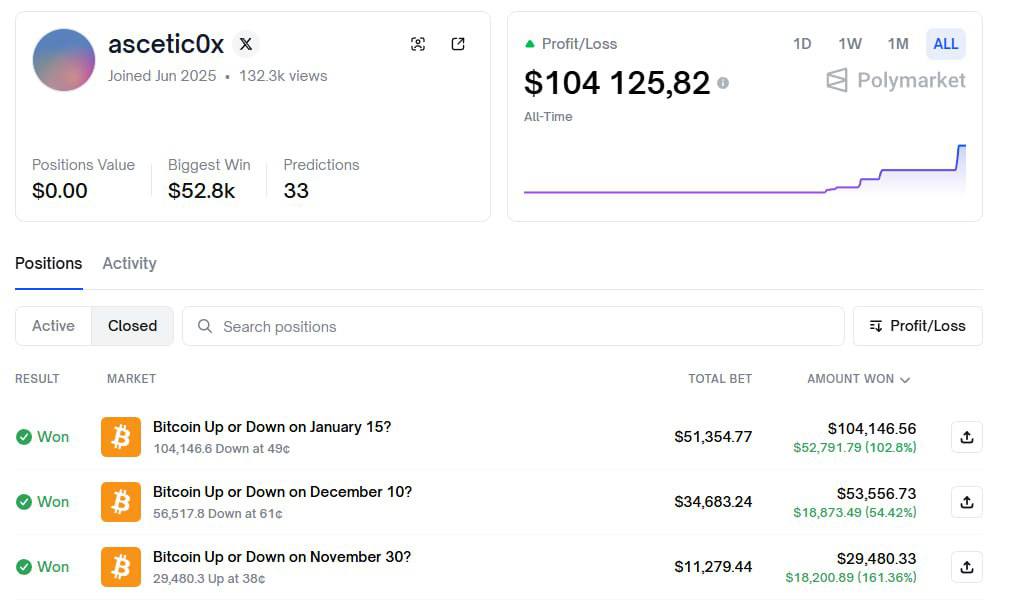This screenshot has width=1027, height=600.
Task: Select the 1D time range
Action: [802, 44]
